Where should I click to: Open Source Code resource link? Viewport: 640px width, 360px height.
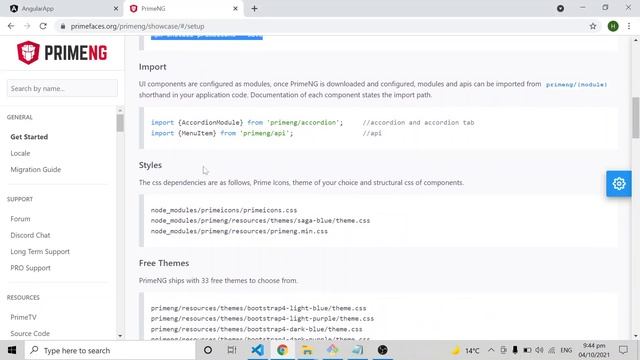click(x=30, y=333)
